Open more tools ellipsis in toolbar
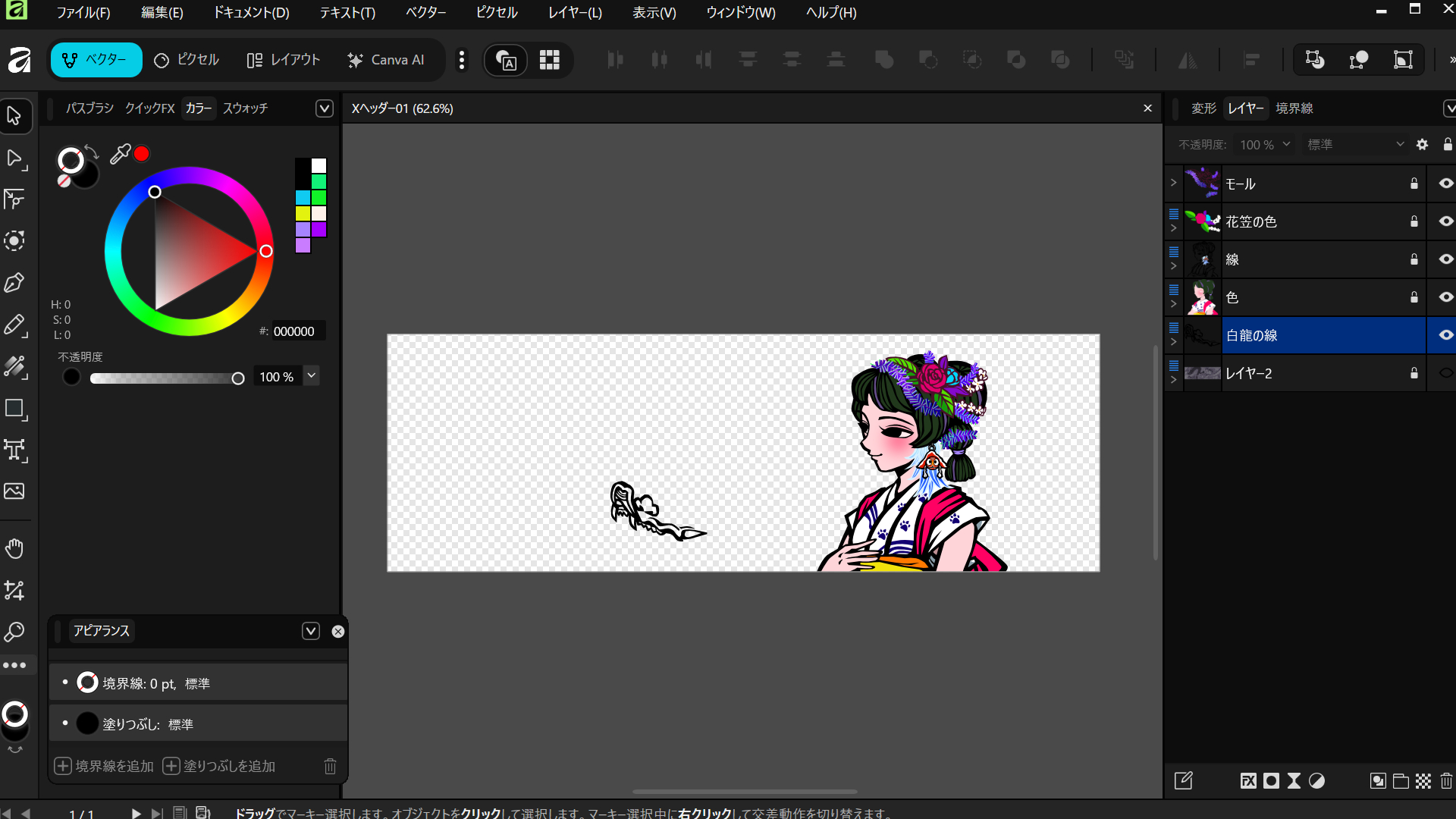Viewport: 1456px width, 819px height. click(x=14, y=666)
